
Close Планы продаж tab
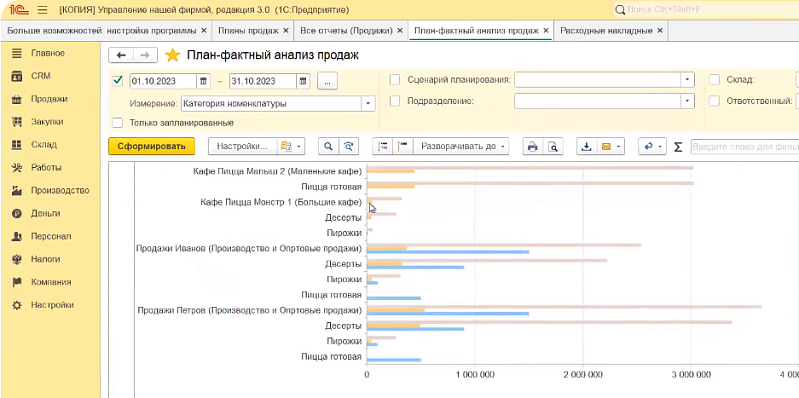click(286, 31)
